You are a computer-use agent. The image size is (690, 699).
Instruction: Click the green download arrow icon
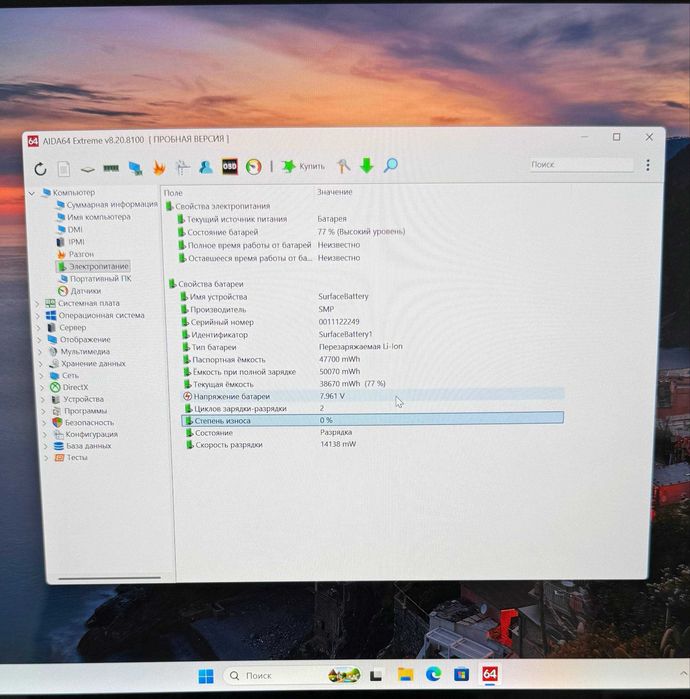[x=366, y=165]
